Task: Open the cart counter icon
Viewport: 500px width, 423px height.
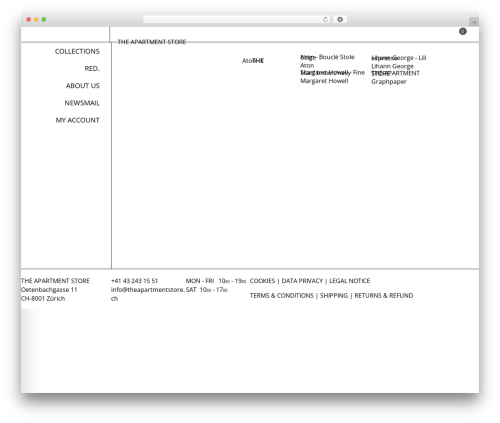Action: [463, 31]
